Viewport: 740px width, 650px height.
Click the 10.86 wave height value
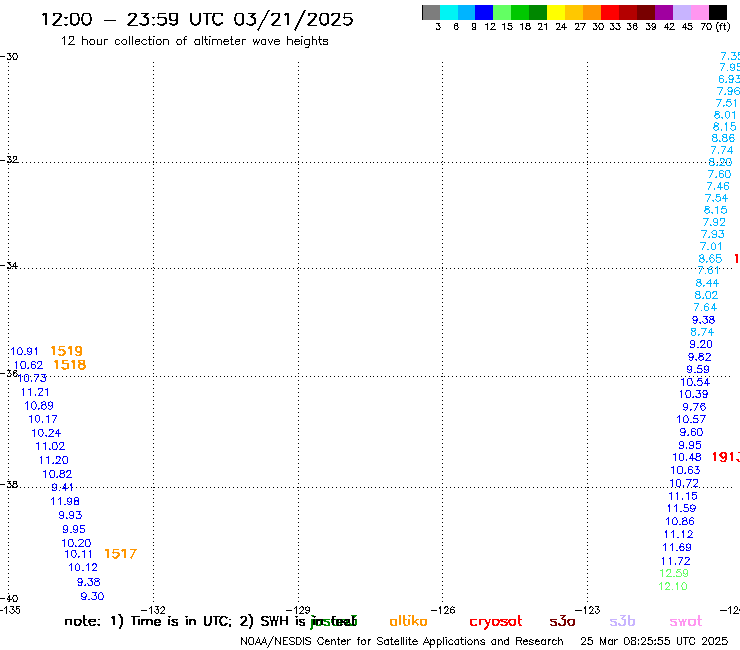(680, 521)
